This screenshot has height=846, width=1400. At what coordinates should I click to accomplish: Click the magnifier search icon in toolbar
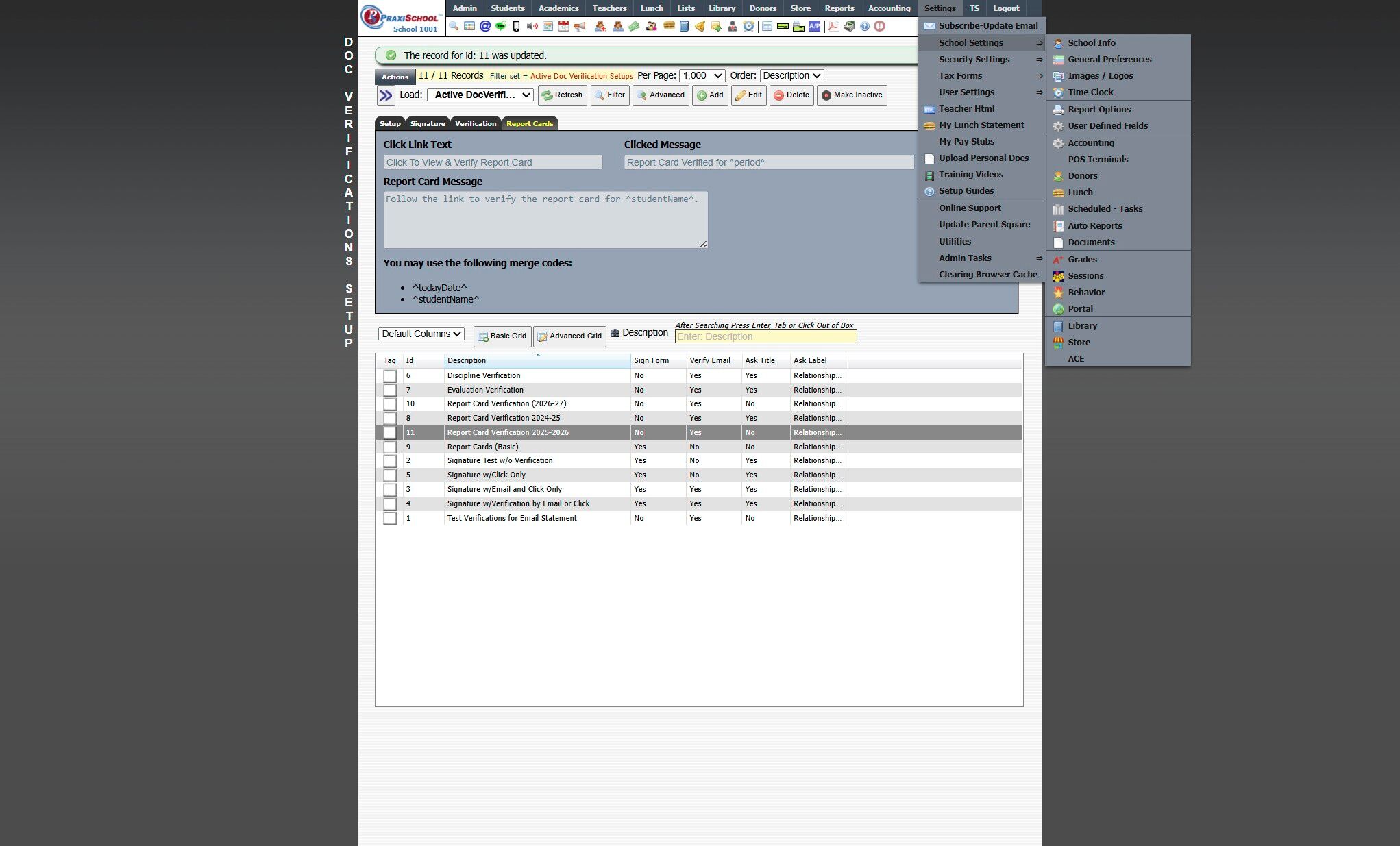point(454,27)
